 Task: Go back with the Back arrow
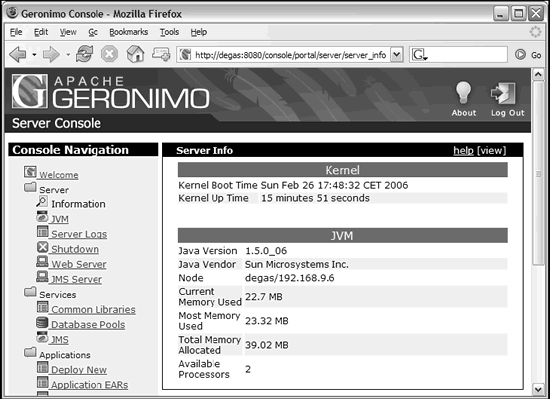tap(18, 55)
